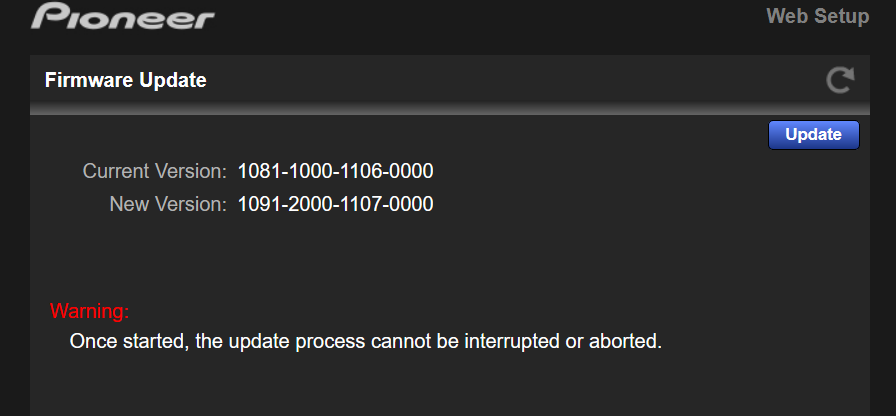Viewport: 896px width, 416px height.
Task: Click the word Setup in the top-right heading
Action: [843, 17]
